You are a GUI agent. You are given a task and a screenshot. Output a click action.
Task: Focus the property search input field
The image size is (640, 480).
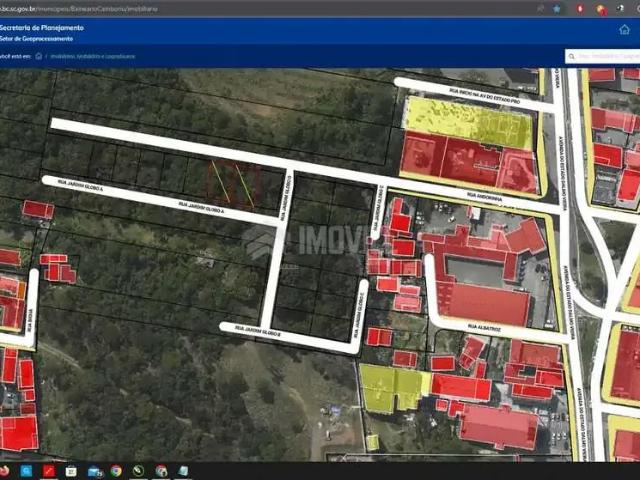tap(602, 56)
